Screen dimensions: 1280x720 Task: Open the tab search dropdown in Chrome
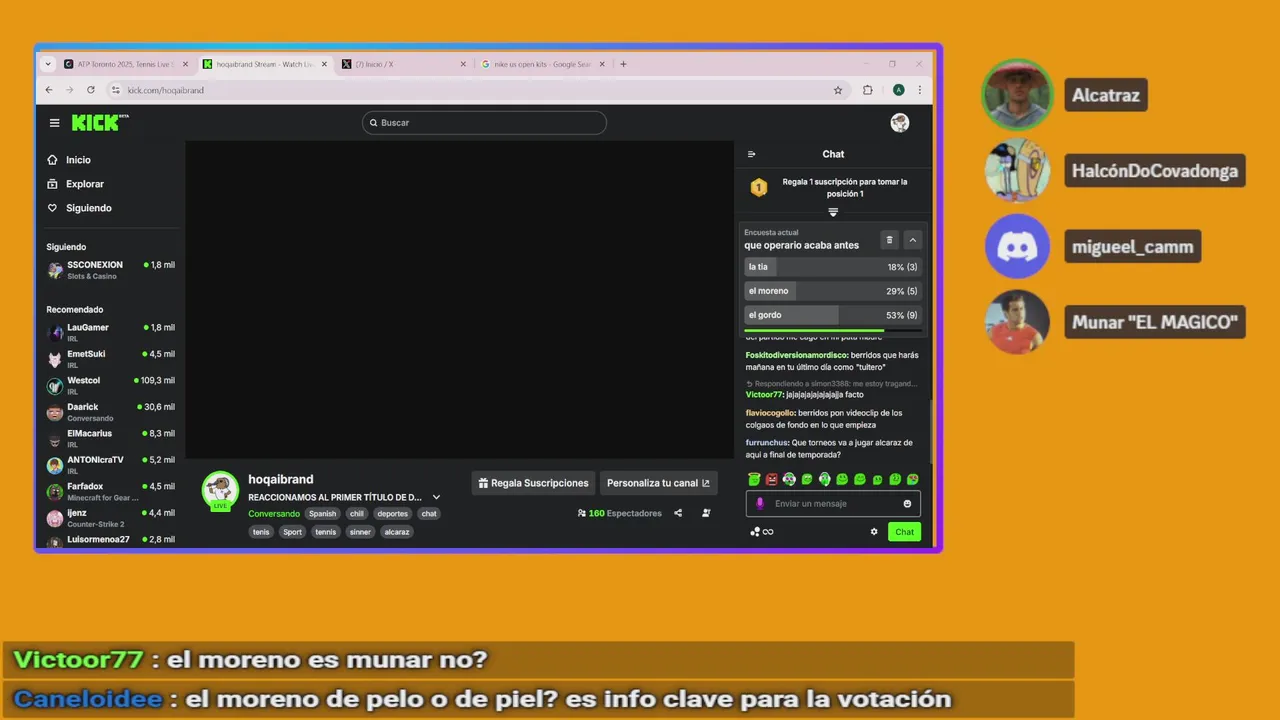pyautogui.click(x=47, y=64)
